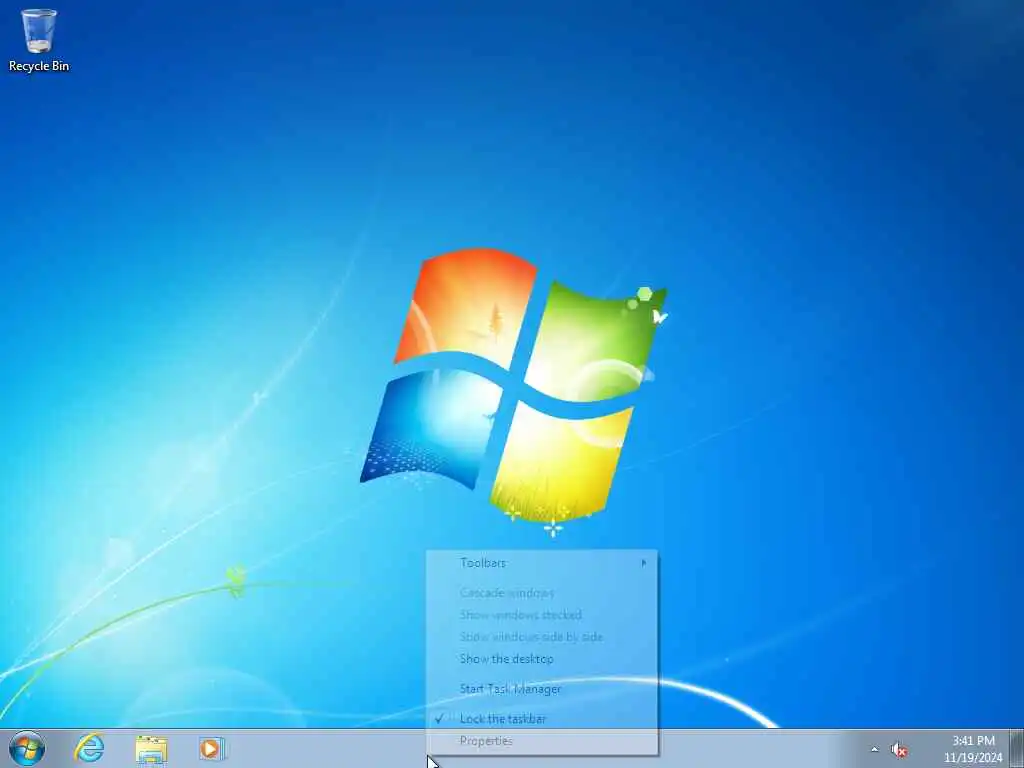
Task: Click the Toolbars submenu arrow
Action: click(644, 563)
